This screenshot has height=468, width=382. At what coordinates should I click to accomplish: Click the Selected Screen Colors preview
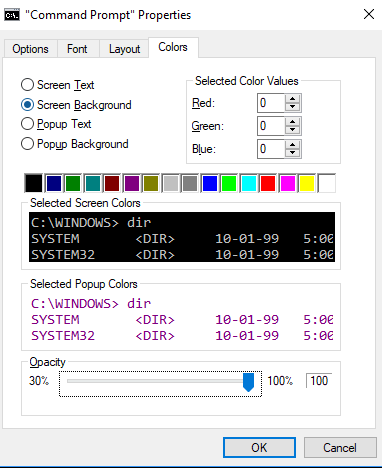(182, 237)
